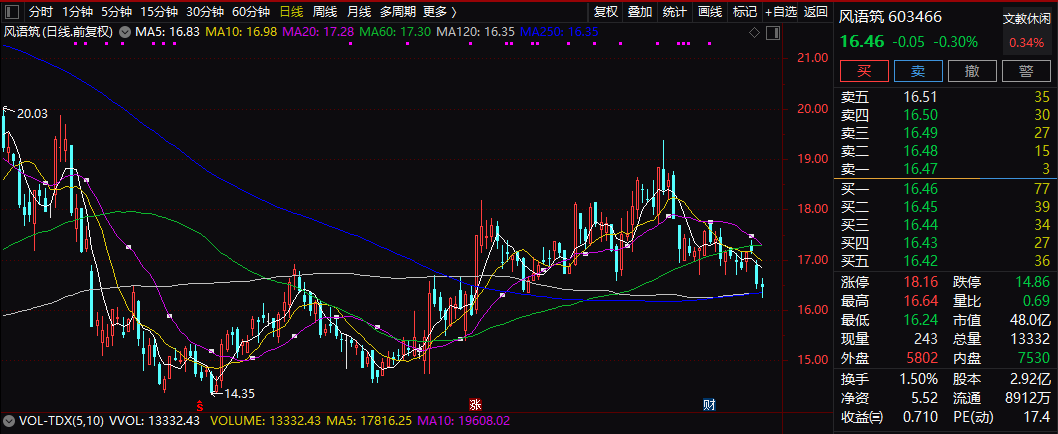
Task: Click the red 买 buy button
Action: click(x=864, y=71)
